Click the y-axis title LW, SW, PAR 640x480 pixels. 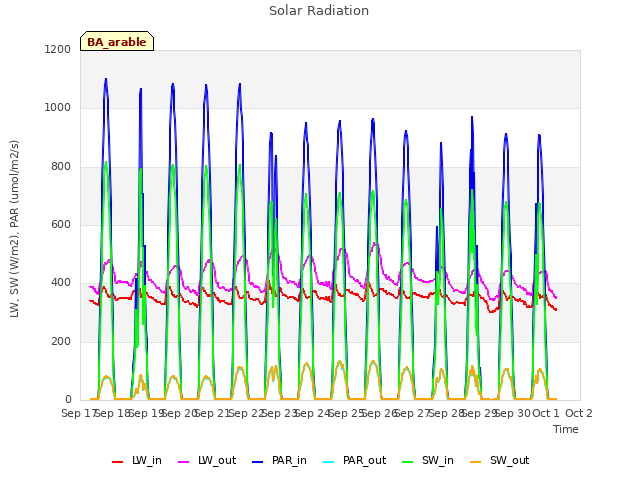15,229
